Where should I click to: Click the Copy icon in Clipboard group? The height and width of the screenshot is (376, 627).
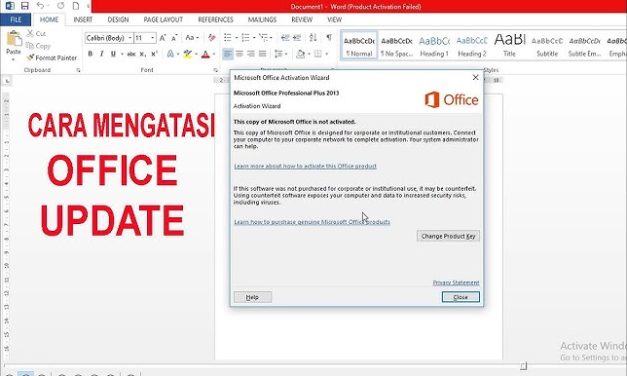tap(30, 46)
